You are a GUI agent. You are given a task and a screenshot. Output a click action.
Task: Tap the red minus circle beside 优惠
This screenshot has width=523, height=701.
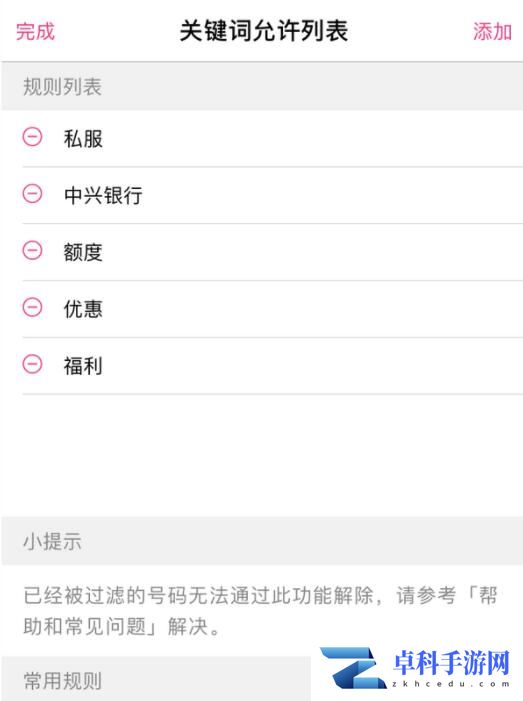point(33,307)
